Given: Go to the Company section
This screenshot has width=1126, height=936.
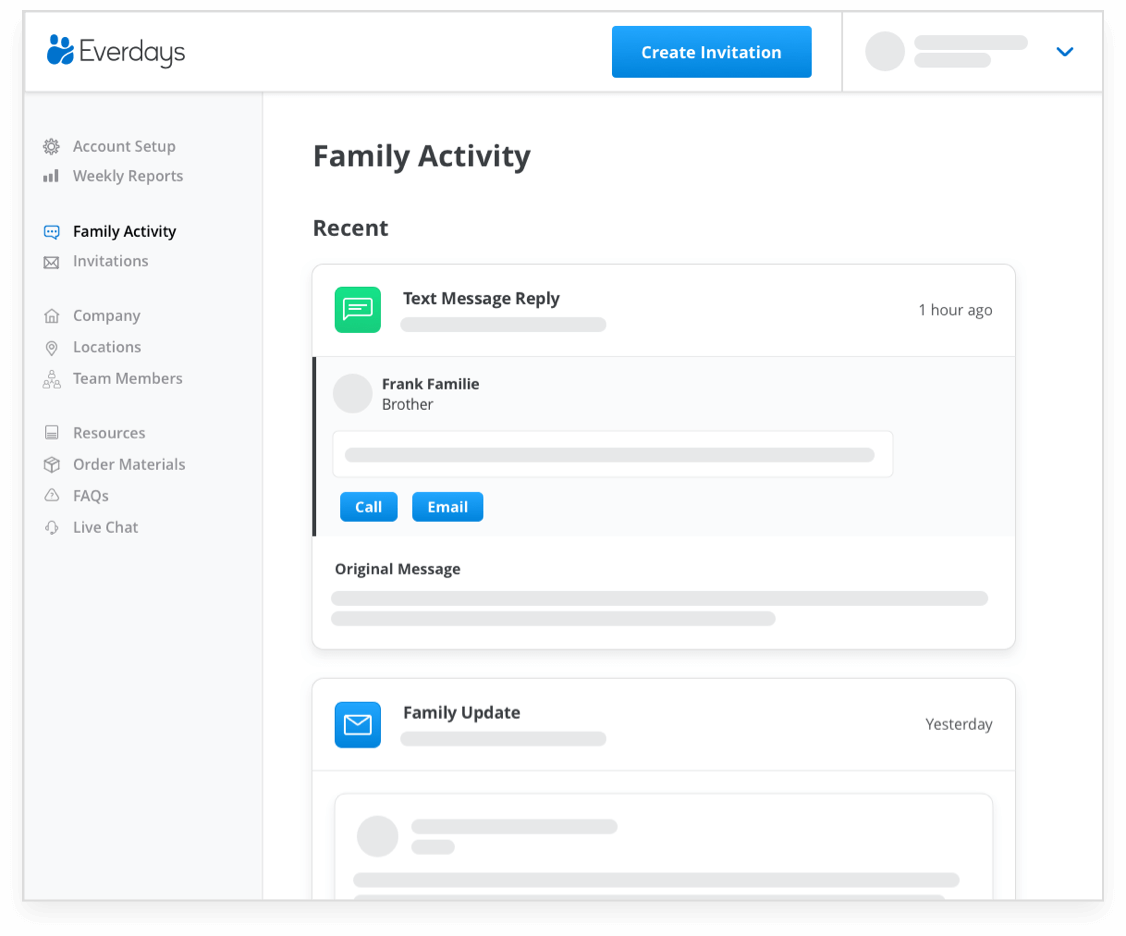Looking at the screenshot, I should 106,316.
